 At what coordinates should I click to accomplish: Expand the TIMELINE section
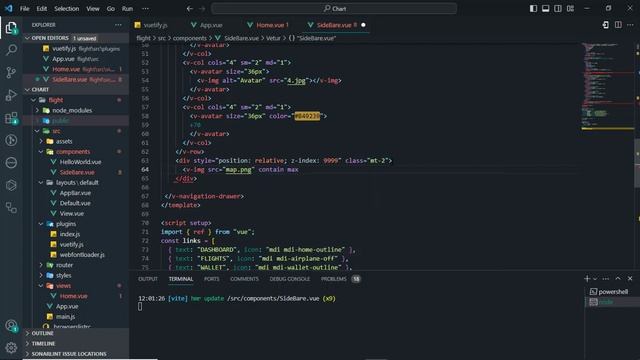pos(76,344)
